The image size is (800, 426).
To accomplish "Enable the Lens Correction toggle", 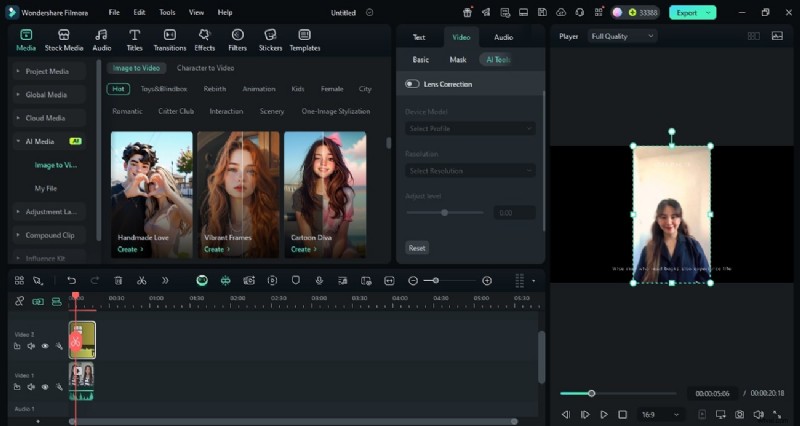I will 412,84.
